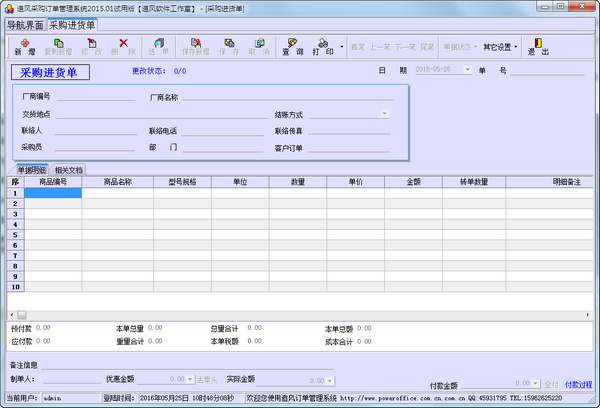Expand the 单据状态 toolbar dropdown

(x=460, y=46)
